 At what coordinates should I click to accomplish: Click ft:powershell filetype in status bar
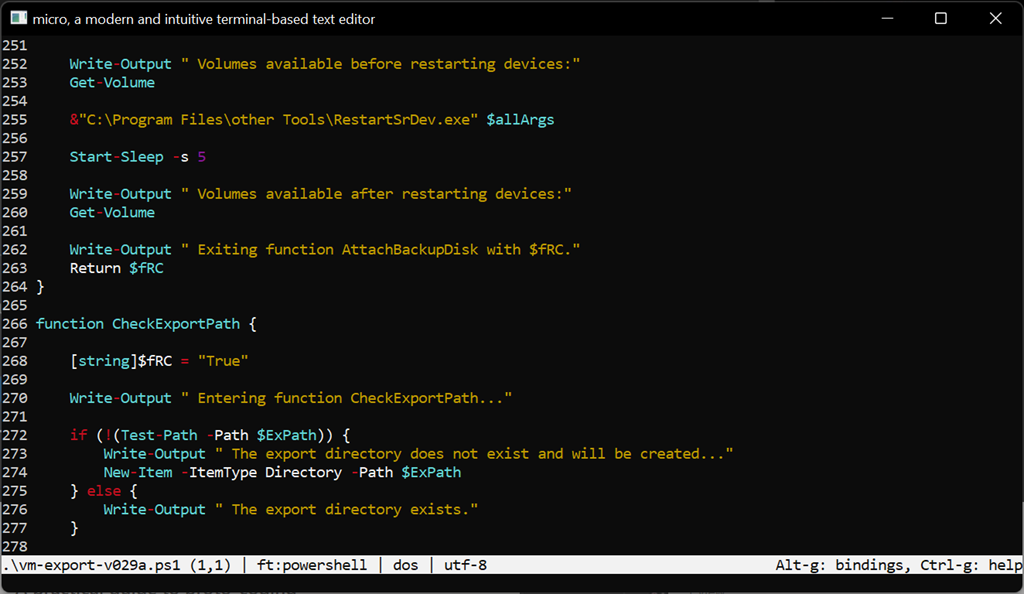point(312,565)
